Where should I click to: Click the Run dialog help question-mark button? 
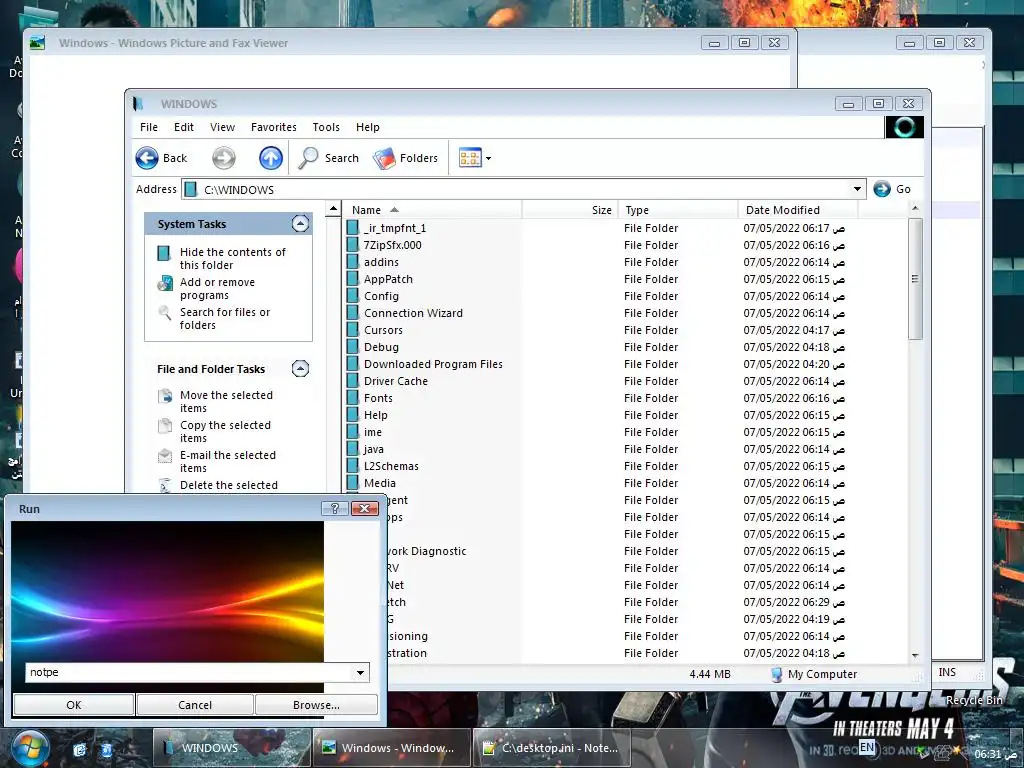[x=335, y=508]
